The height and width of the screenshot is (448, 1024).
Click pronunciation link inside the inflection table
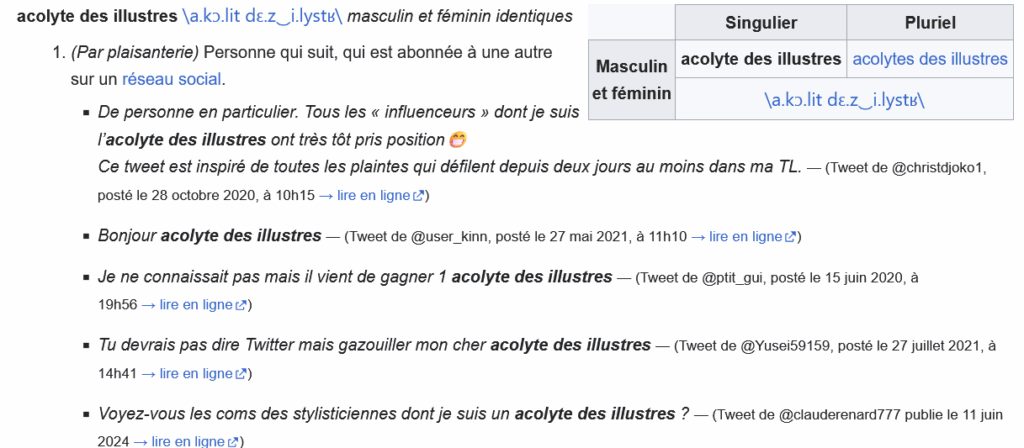pos(843,100)
